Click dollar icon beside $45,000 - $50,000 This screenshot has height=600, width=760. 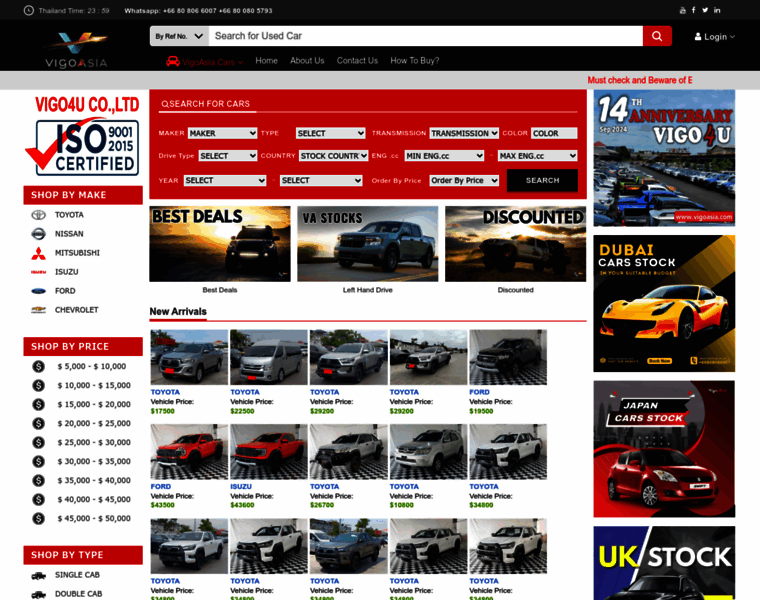[38, 518]
